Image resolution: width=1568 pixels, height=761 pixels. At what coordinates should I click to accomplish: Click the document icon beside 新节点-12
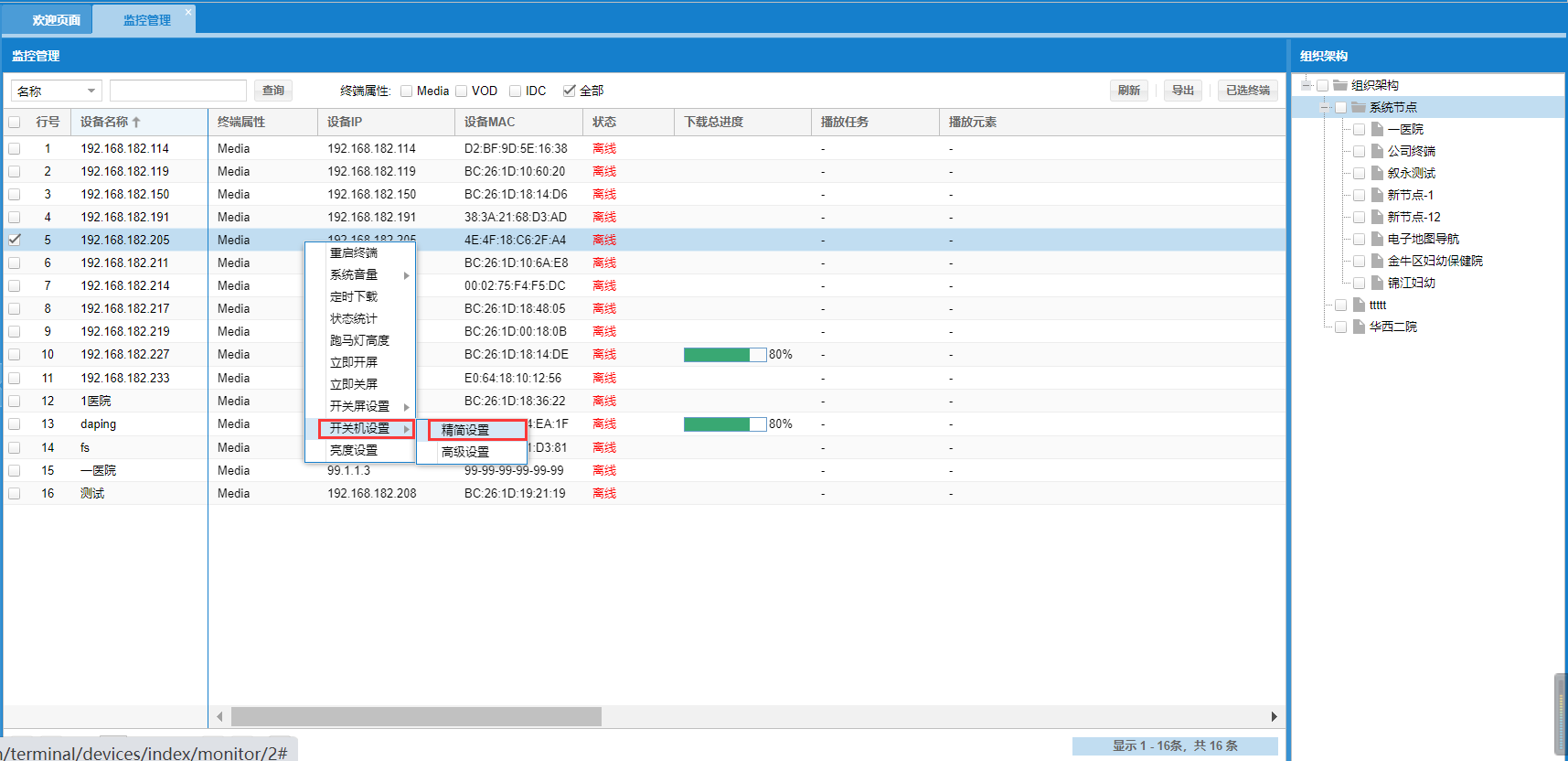(x=1377, y=217)
